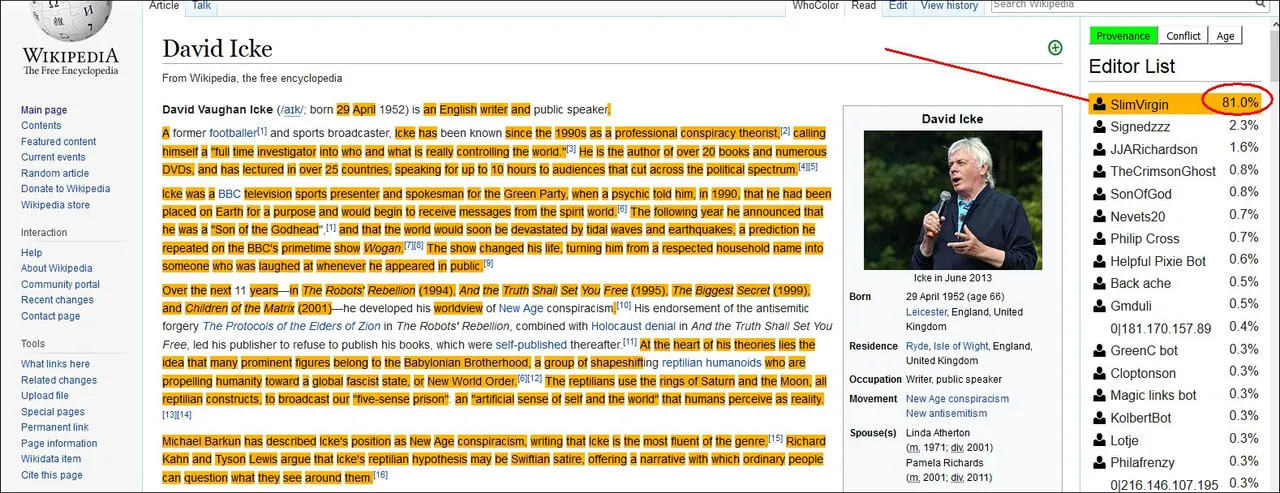Viewport: 1280px width, 493px height.
Task: Click the user icon beside KolbertBot
Action: click(x=1100, y=417)
